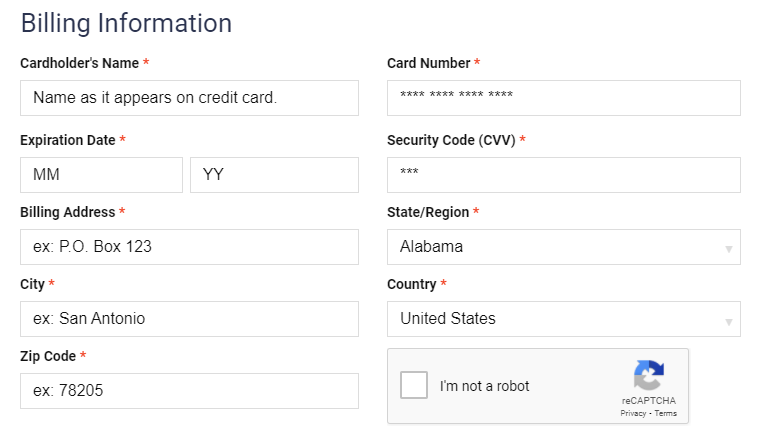Open the State/Region dropdown showing Alabama

click(x=563, y=247)
